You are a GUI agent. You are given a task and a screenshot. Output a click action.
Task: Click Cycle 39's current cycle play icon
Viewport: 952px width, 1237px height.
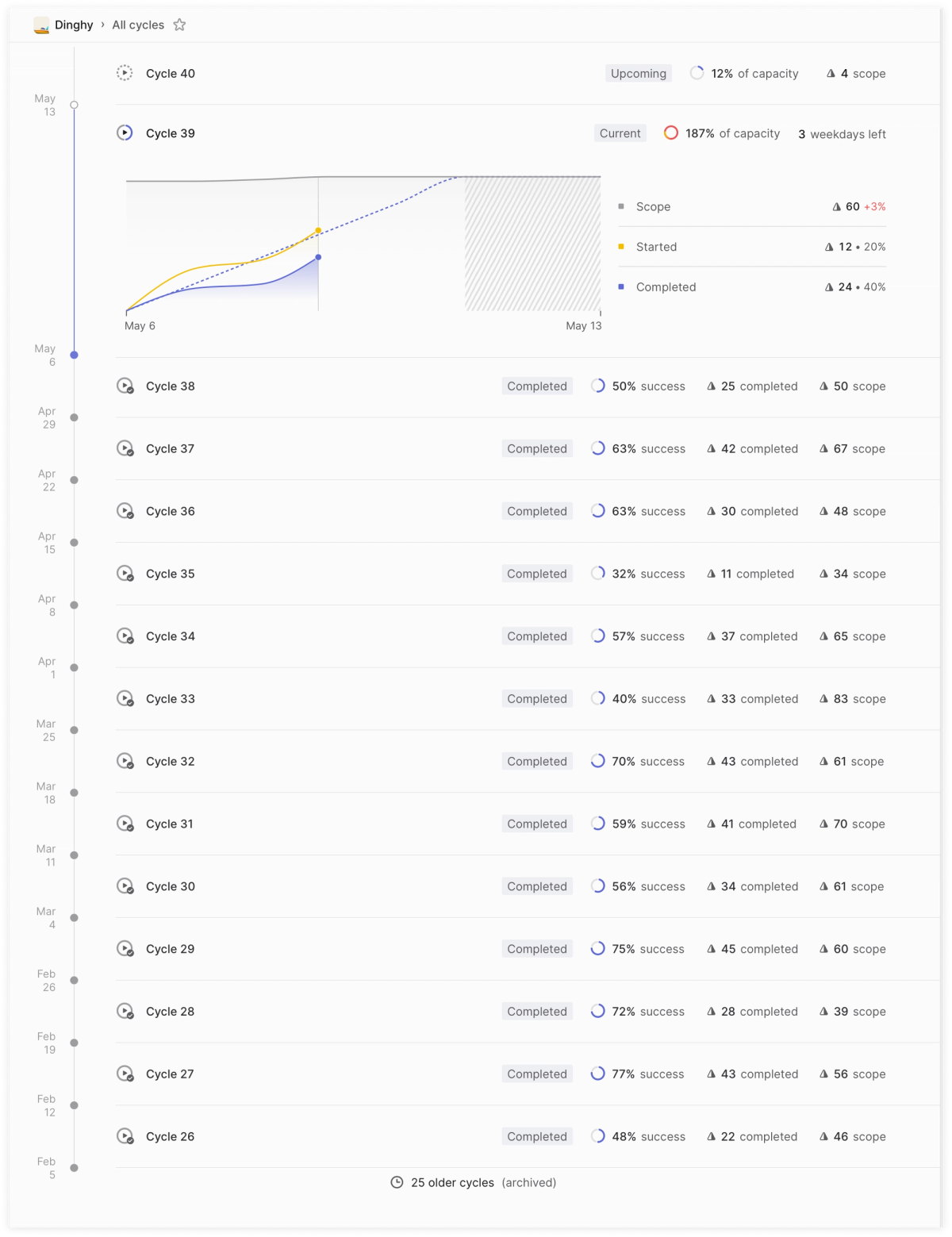(x=125, y=133)
